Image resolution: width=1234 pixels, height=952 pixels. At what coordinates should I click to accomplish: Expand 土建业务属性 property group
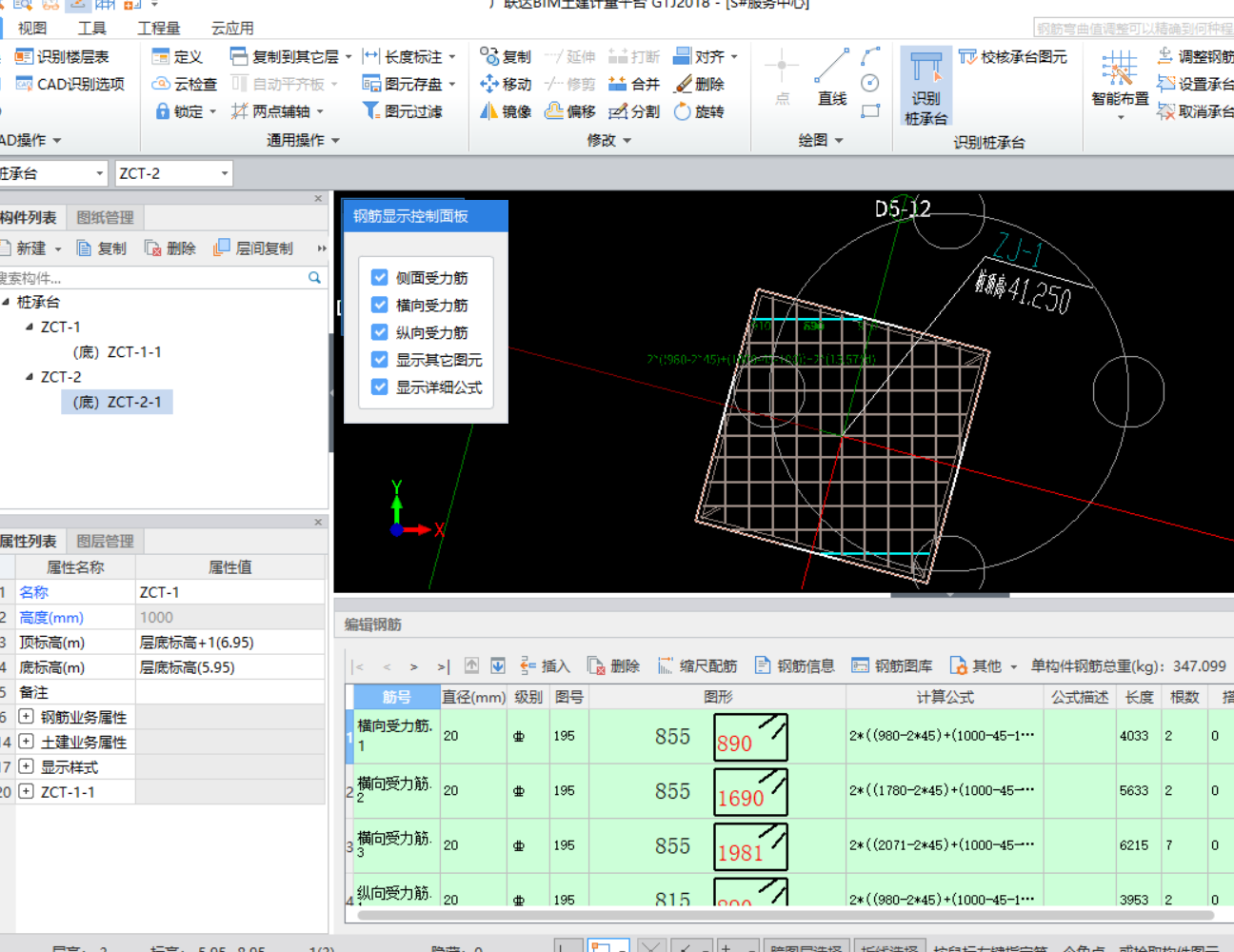pos(27,741)
